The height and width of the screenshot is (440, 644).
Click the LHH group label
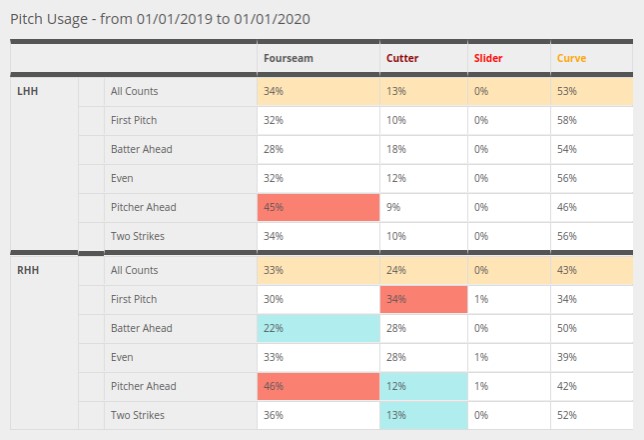click(x=28, y=91)
